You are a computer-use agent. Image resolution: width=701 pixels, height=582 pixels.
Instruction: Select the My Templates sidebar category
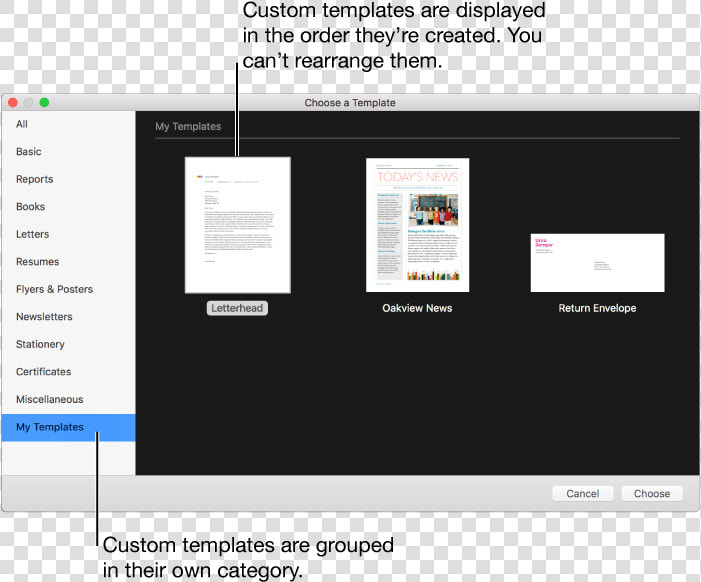(68, 427)
